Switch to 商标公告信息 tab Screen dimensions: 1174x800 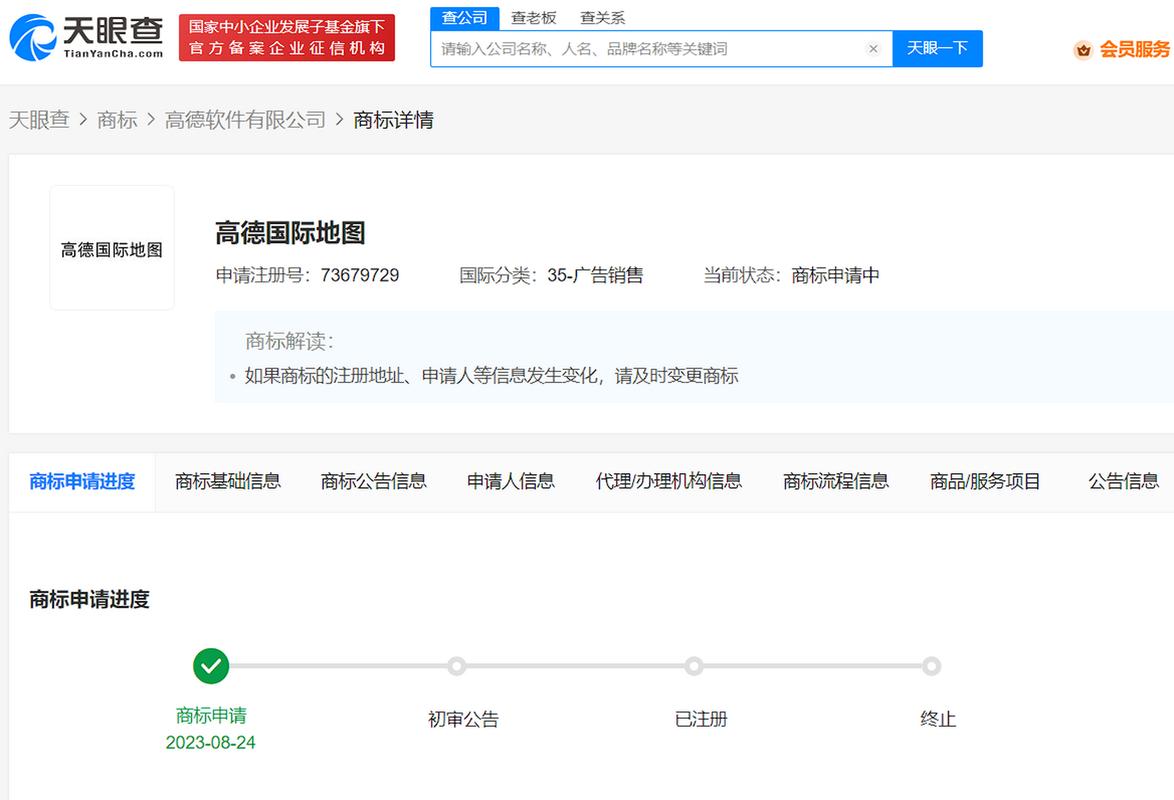(x=374, y=482)
